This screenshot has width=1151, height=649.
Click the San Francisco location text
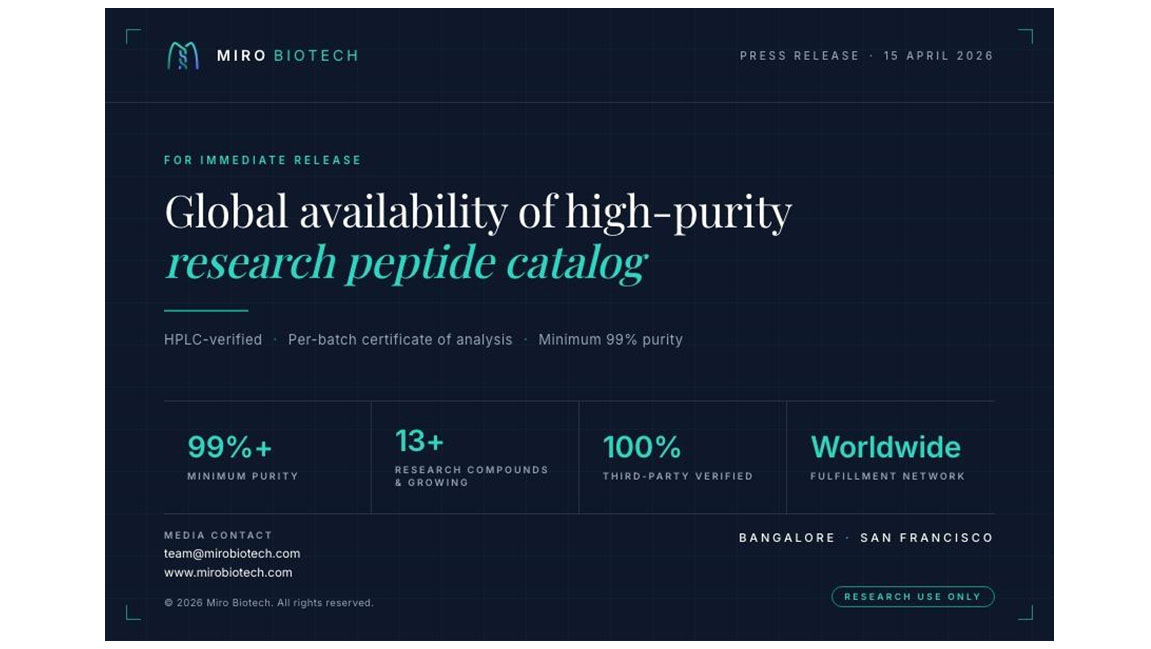[926, 538]
